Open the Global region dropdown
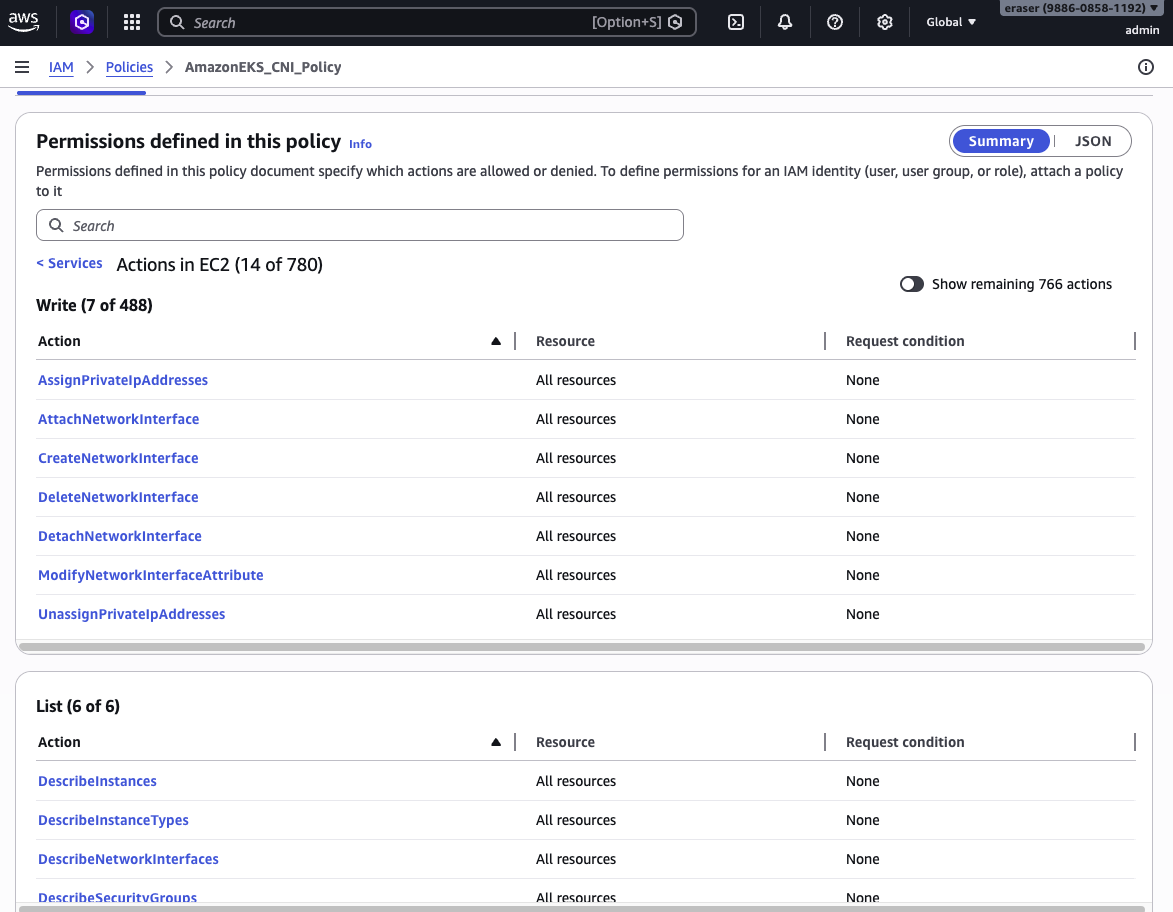Viewport: 1173px width, 912px height. tap(949, 21)
